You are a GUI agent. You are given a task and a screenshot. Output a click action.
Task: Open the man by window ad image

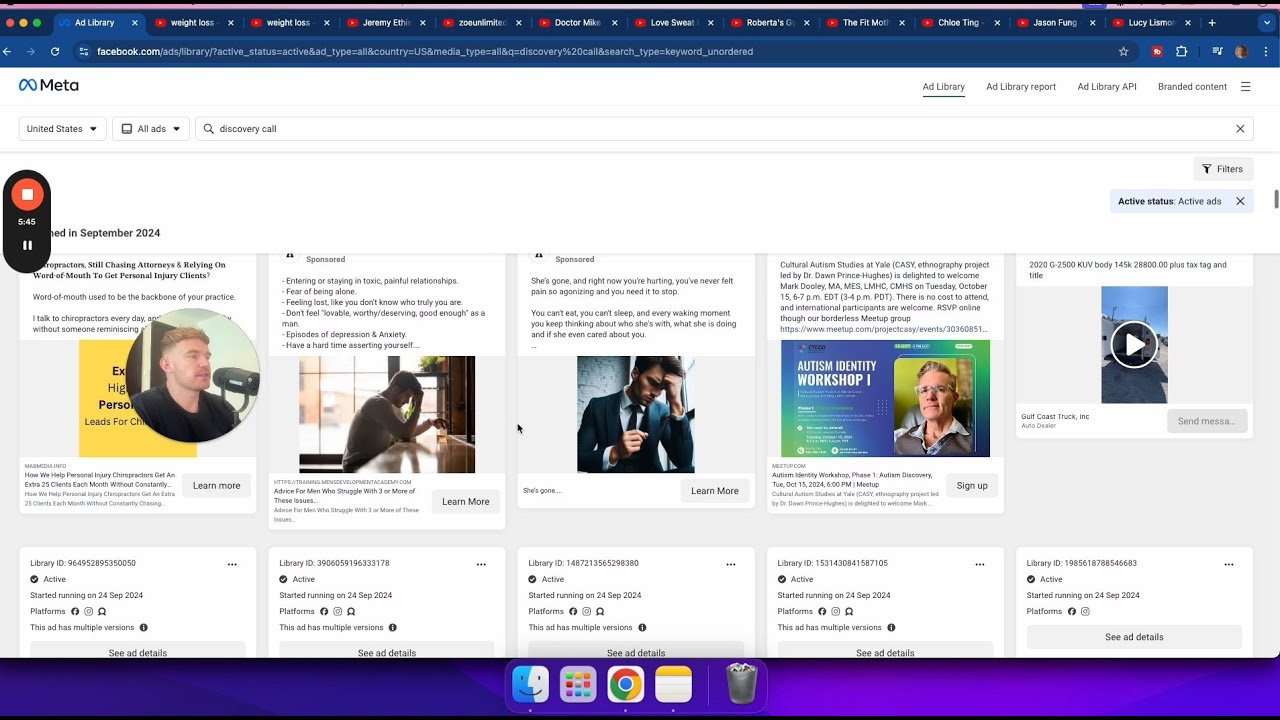pos(387,414)
